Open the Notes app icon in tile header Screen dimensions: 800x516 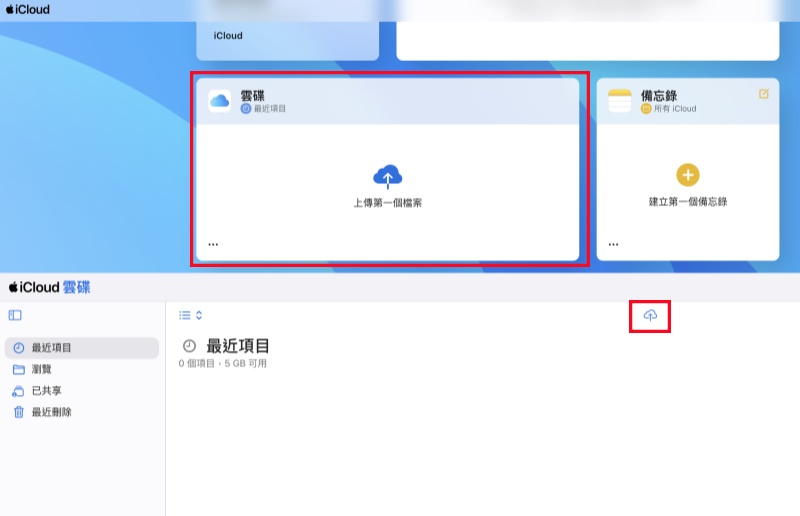[620, 101]
